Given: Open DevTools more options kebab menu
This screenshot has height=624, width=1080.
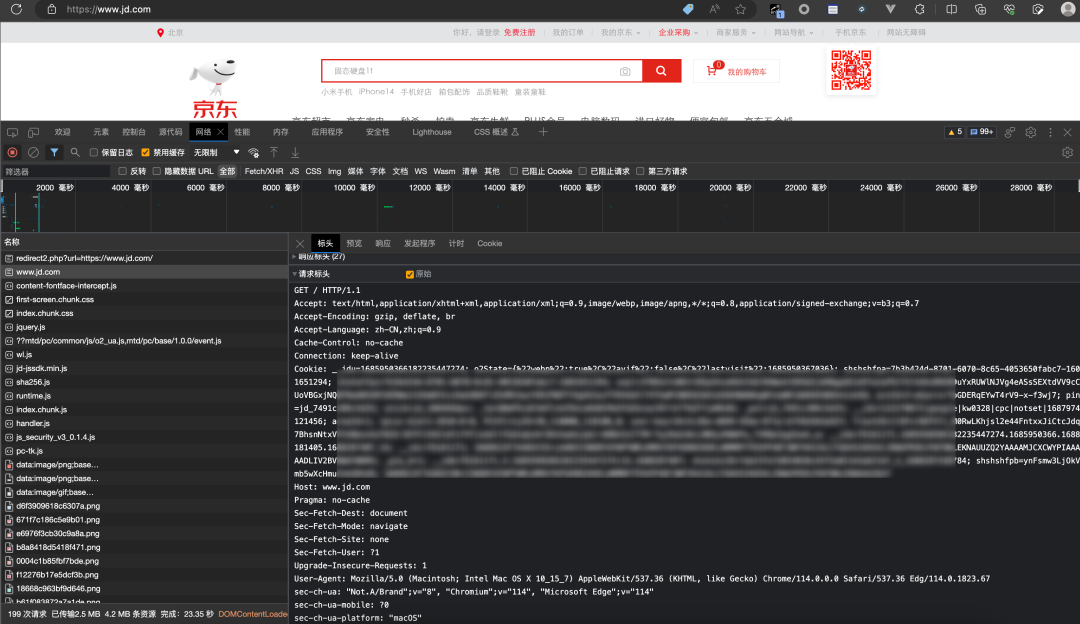Looking at the screenshot, I should (1050, 132).
